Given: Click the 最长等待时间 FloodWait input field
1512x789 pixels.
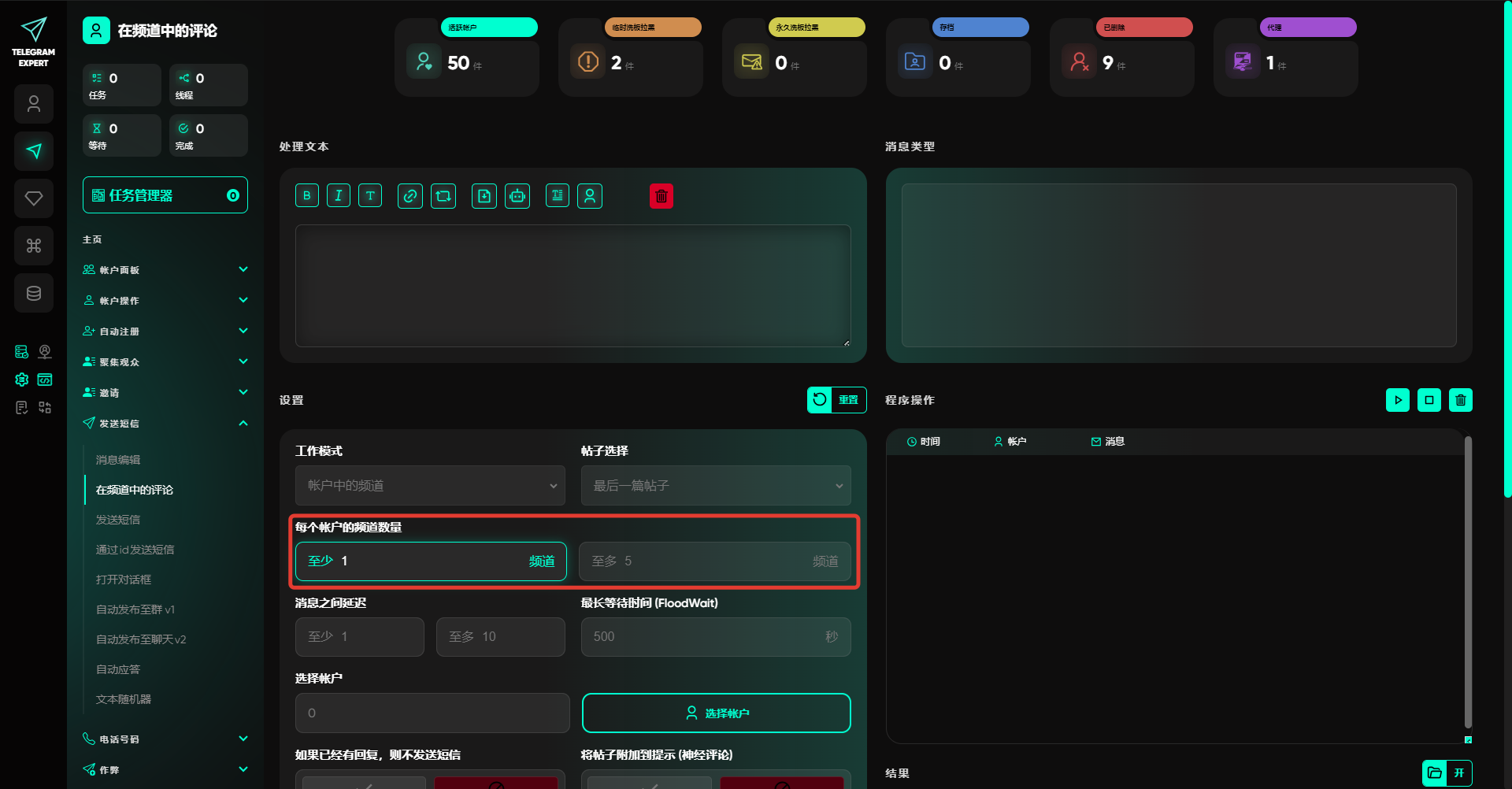Looking at the screenshot, I should tap(705, 637).
